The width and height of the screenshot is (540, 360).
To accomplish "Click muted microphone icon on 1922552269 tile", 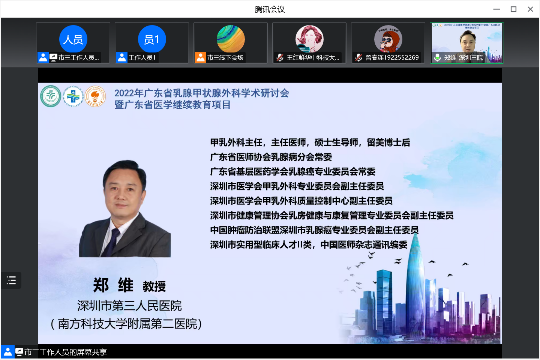I will 359,58.
